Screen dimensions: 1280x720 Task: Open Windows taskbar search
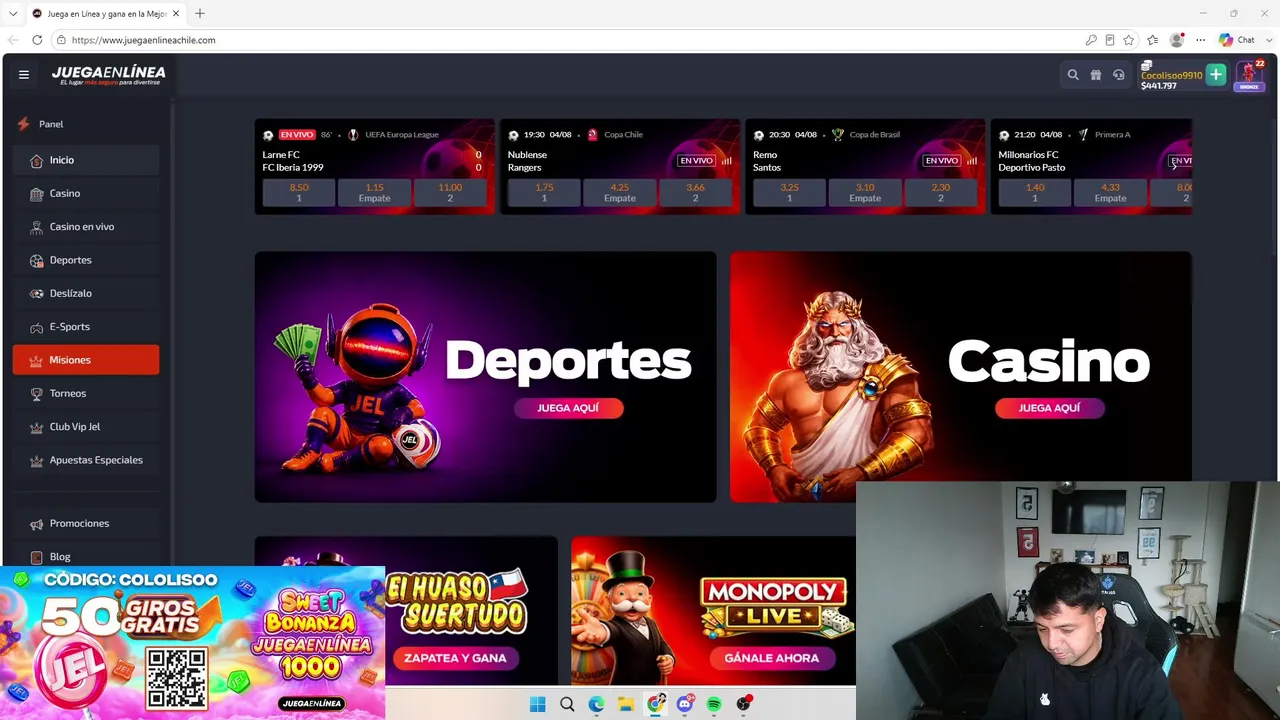567,704
